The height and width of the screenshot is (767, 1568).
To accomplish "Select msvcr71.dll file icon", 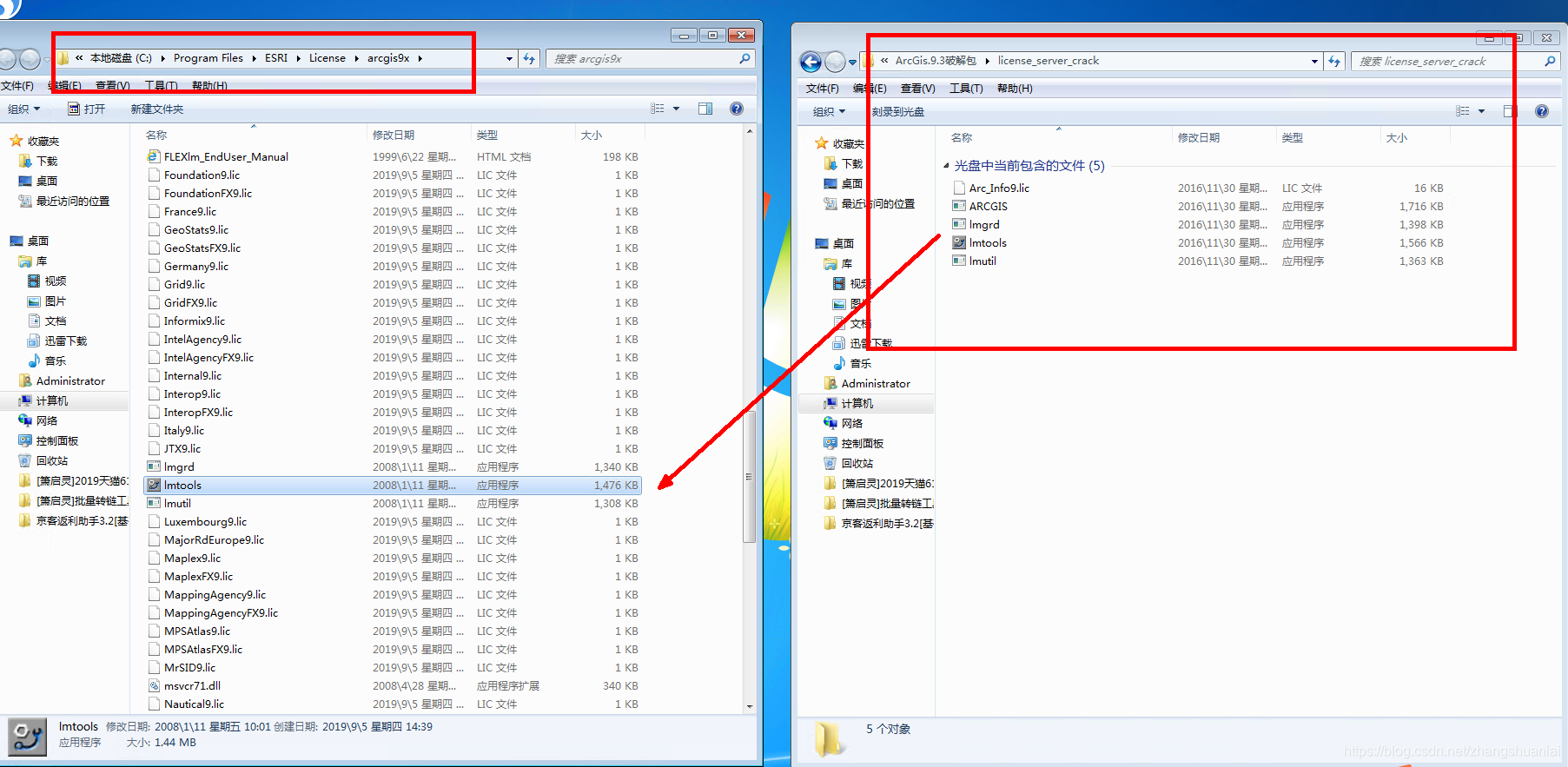I will click(x=154, y=685).
